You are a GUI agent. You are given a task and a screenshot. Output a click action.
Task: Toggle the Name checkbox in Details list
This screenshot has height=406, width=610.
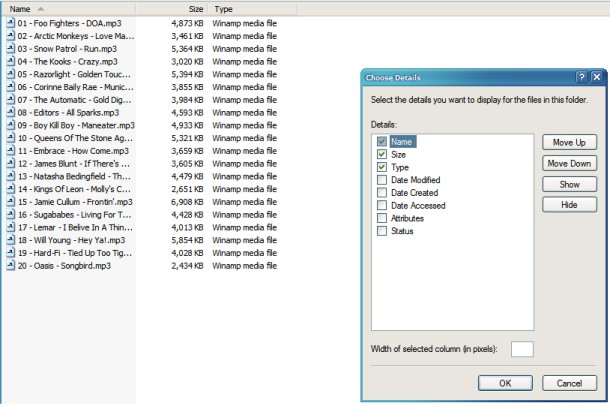coord(382,142)
